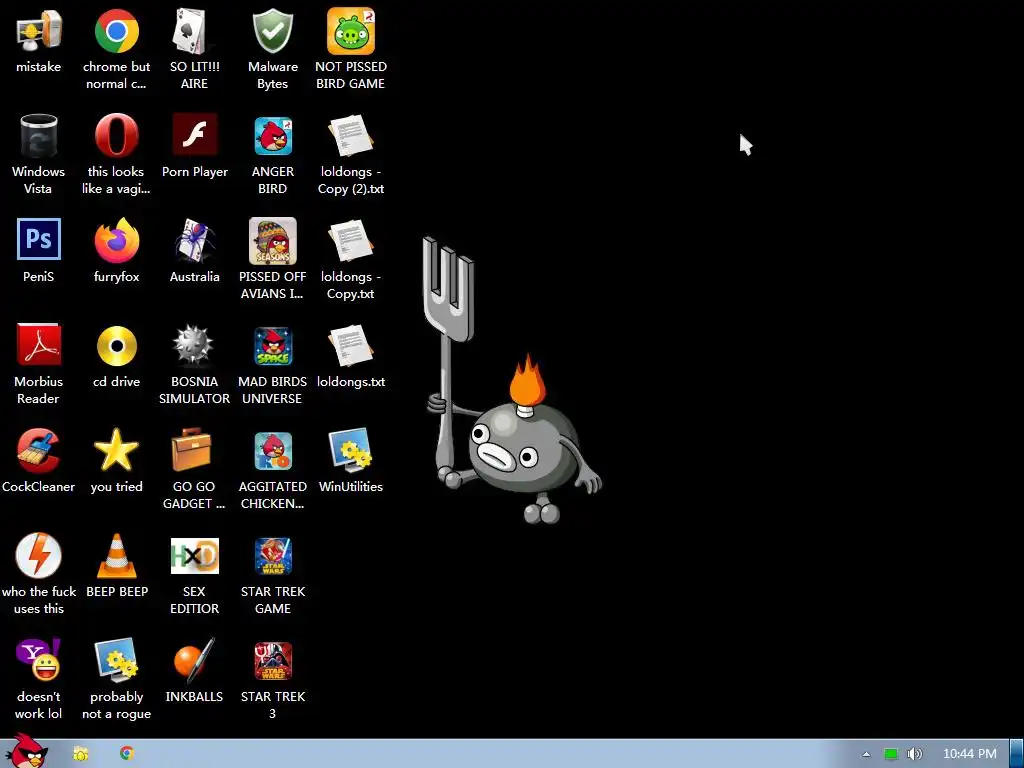Select the 'you tried' gold star

[x=116, y=450]
